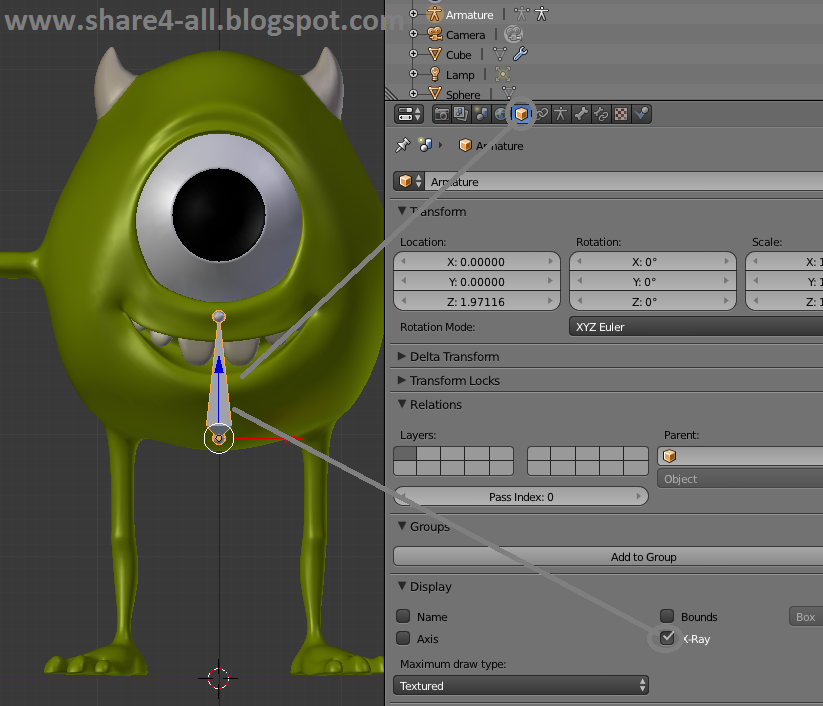
Task: Open the Object Constraints properties (chain icon)
Action: point(540,113)
